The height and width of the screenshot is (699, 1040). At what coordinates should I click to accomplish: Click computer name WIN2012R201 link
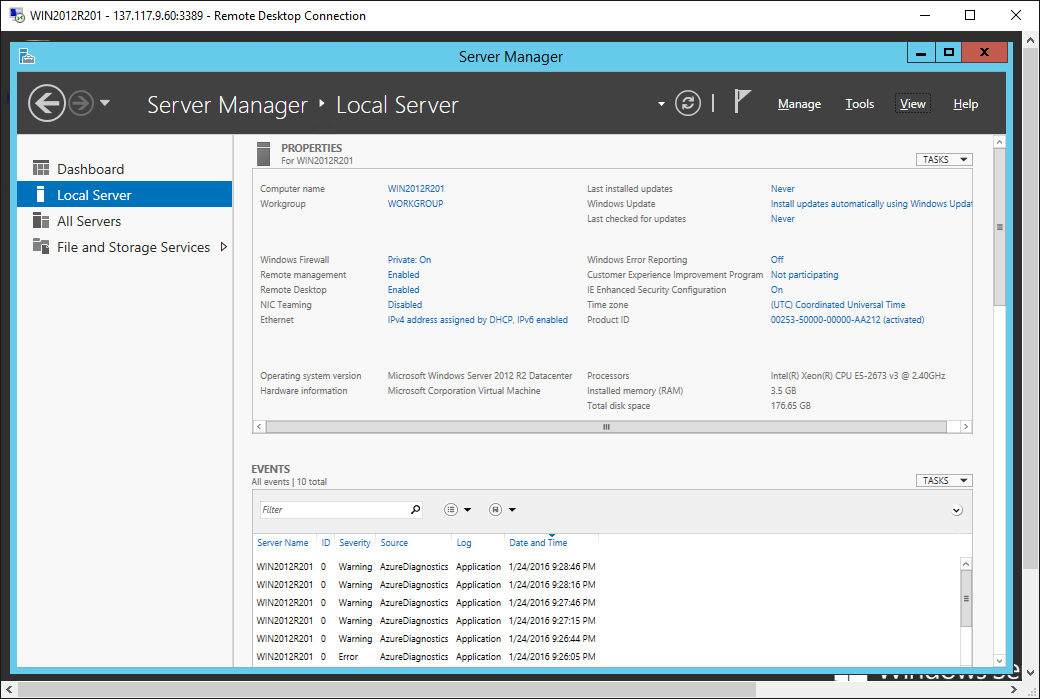tap(416, 189)
